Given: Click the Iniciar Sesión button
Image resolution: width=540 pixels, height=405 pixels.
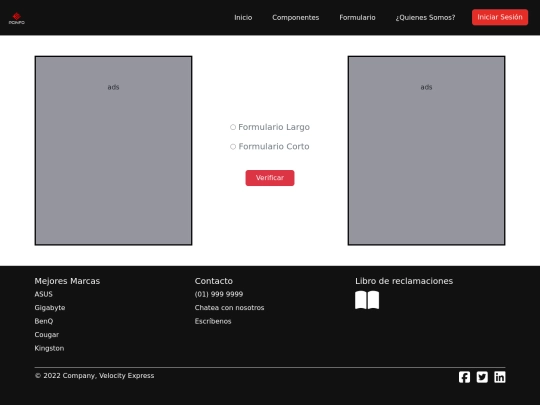Looking at the screenshot, I should point(500,17).
